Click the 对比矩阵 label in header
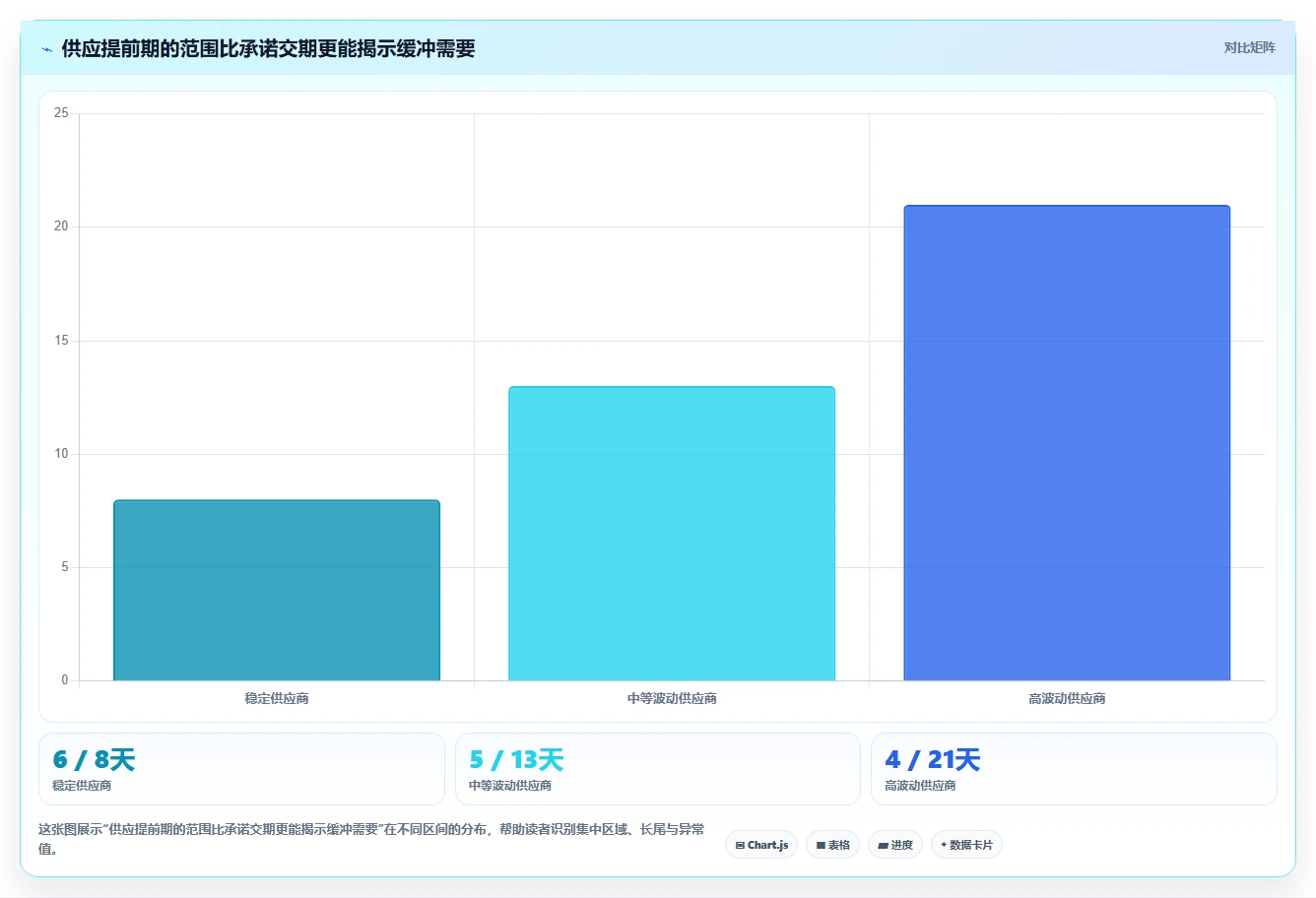This screenshot has width=1316, height=898. click(x=1249, y=48)
